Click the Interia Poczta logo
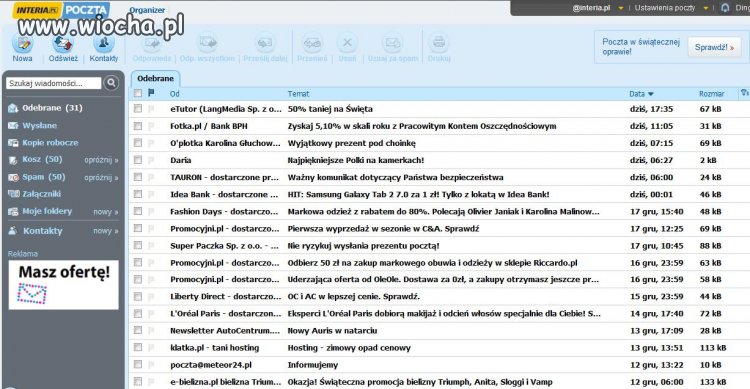Image resolution: width=750 pixels, height=389 pixels. click(x=62, y=10)
